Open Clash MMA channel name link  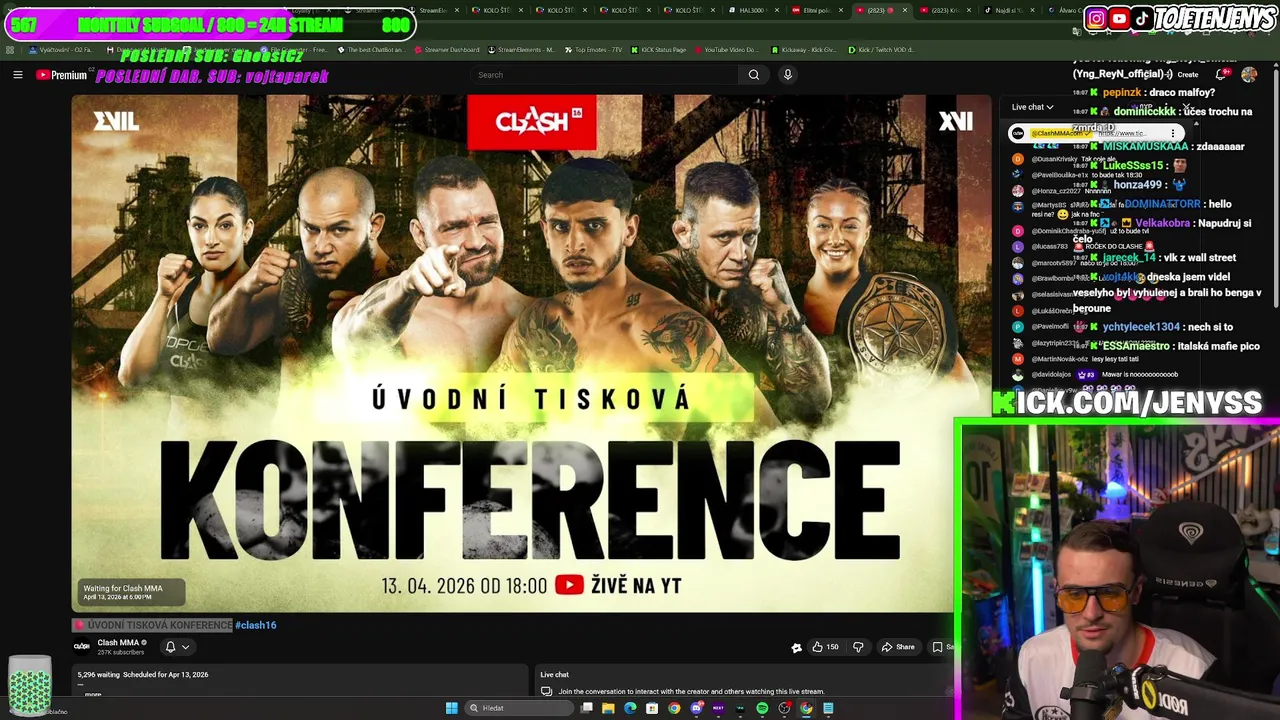(x=118, y=642)
